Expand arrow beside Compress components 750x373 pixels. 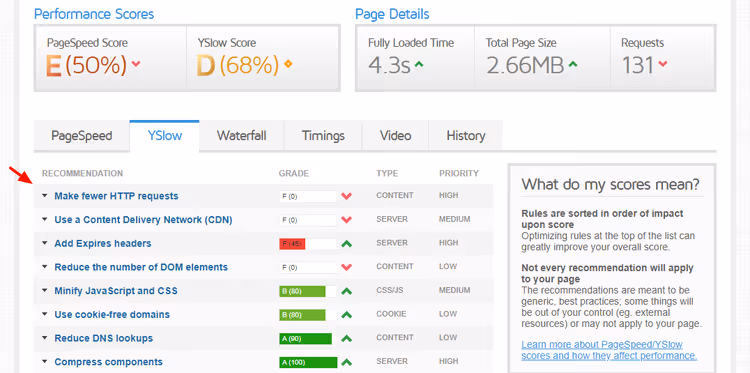tap(45, 362)
